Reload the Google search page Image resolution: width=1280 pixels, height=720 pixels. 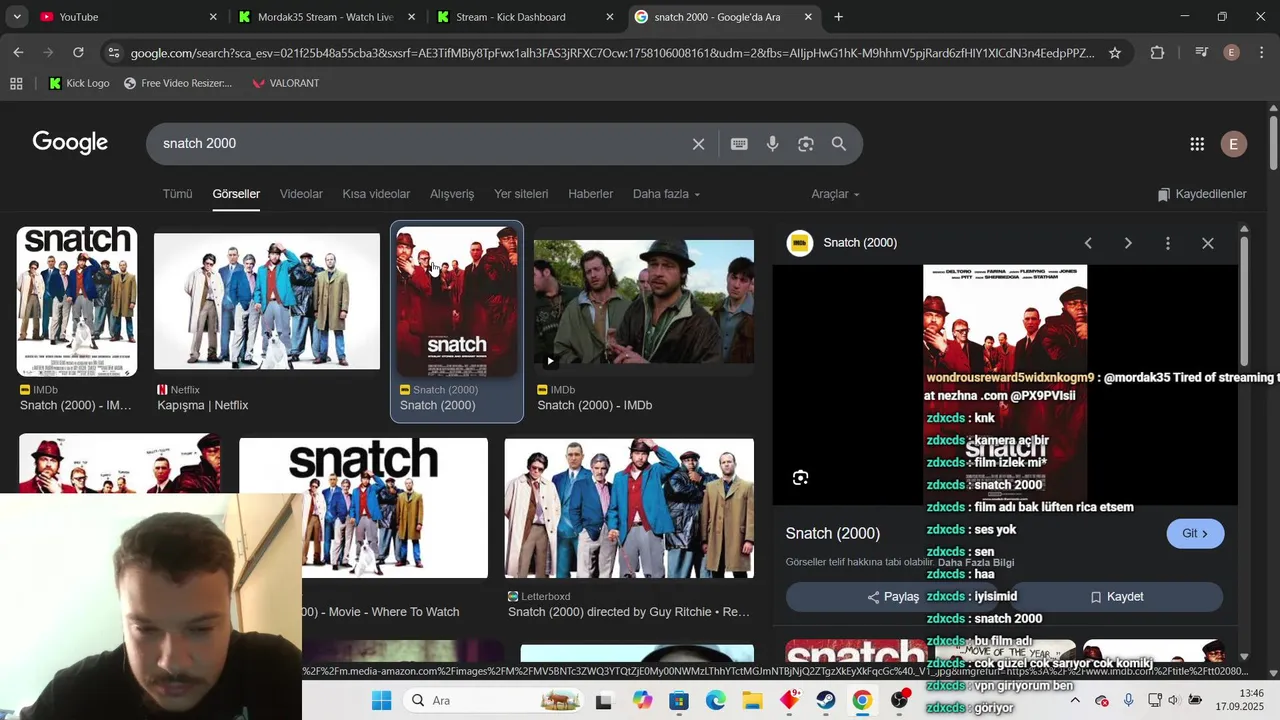click(78, 52)
